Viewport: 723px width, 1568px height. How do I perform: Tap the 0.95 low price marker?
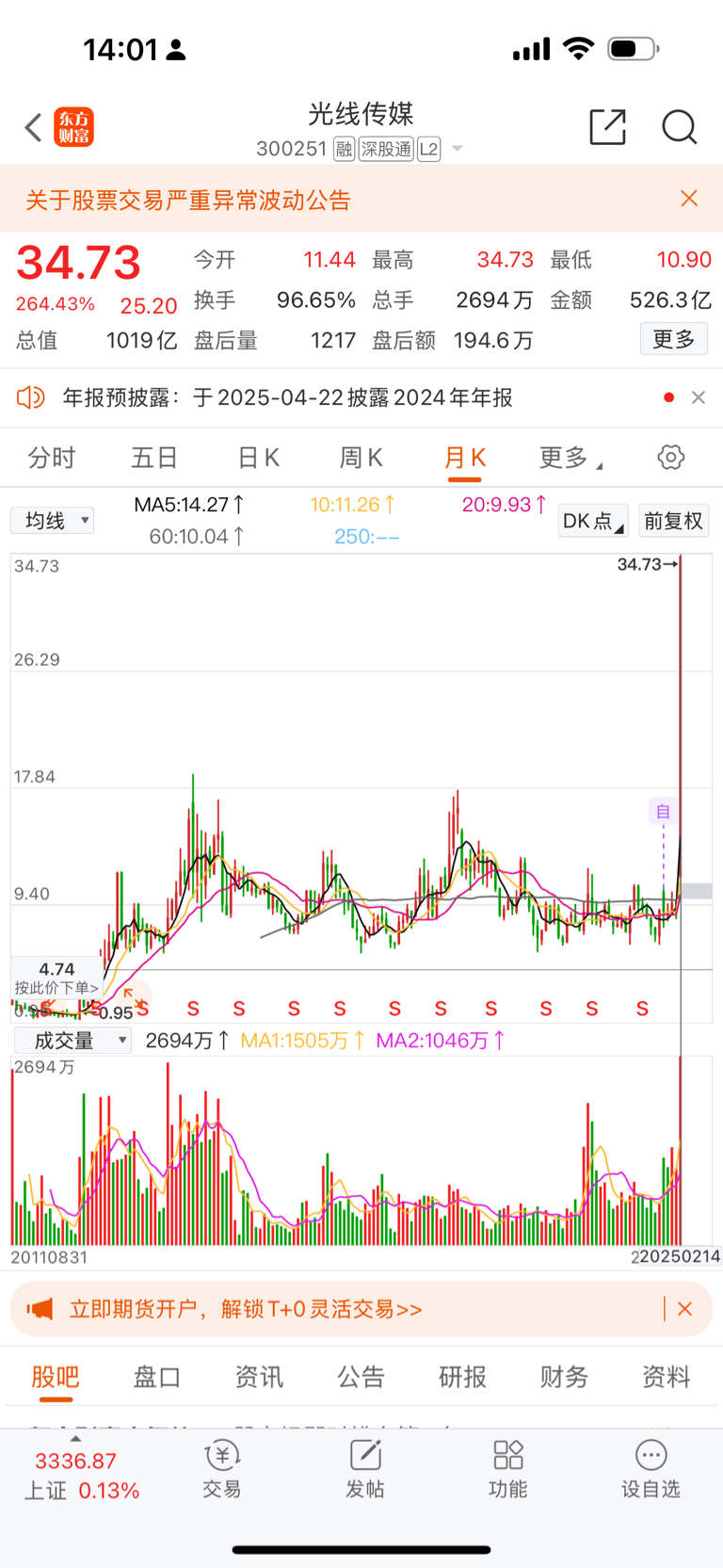coord(116,1013)
